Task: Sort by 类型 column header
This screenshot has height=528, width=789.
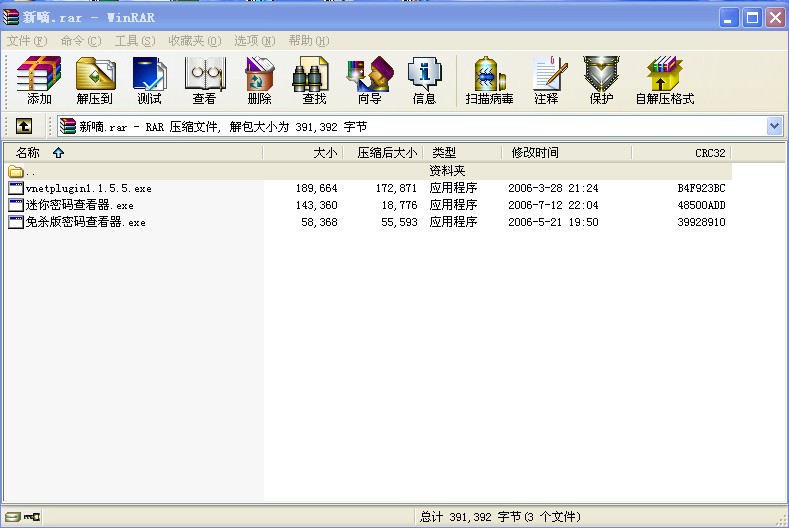Action: click(x=462, y=153)
